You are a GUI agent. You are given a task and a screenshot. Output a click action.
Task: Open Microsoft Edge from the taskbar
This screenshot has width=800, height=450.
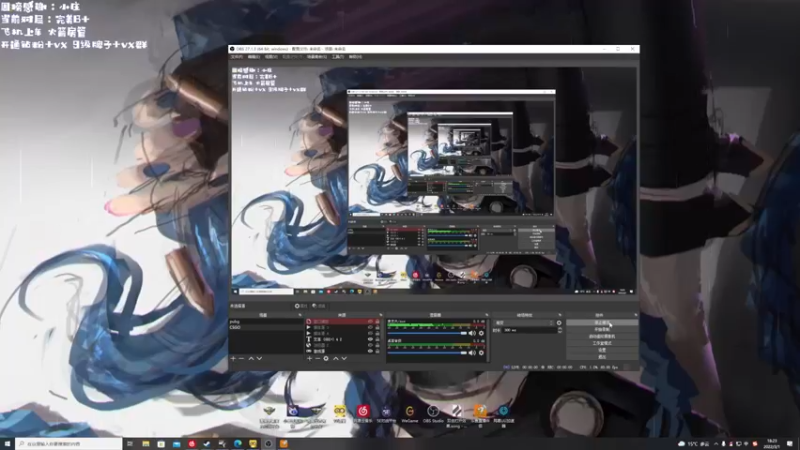pyautogui.click(x=238, y=444)
